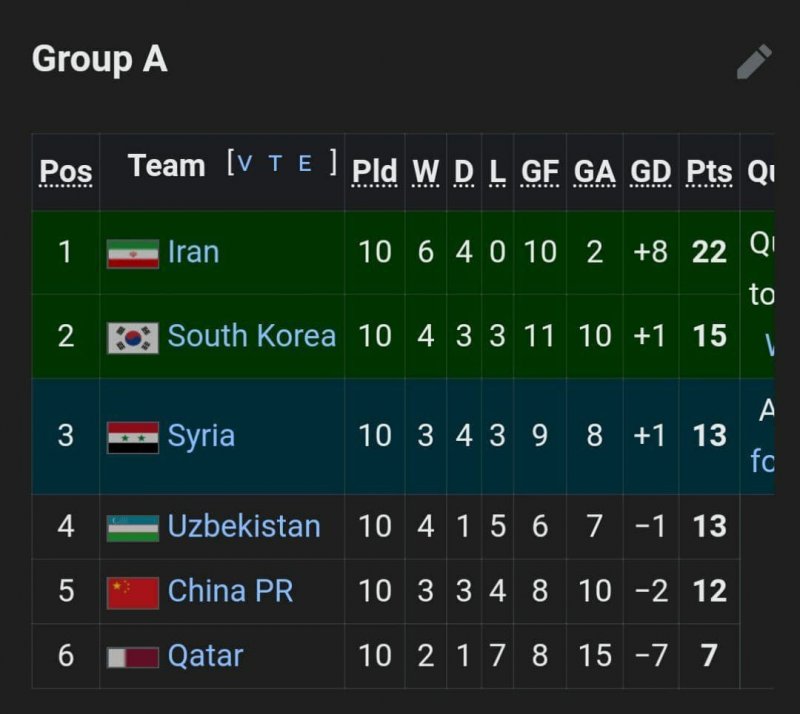The image size is (800, 714).
Task: Click the Uzbekistan flag icon
Action: pyautogui.click(x=133, y=527)
